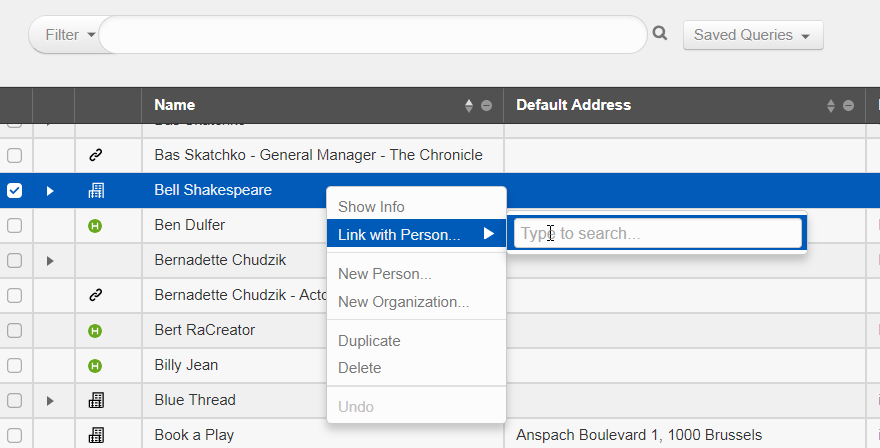Select the Blue Thread row checkbox
Viewport: 880px width, 448px height.
pyautogui.click(x=15, y=400)
